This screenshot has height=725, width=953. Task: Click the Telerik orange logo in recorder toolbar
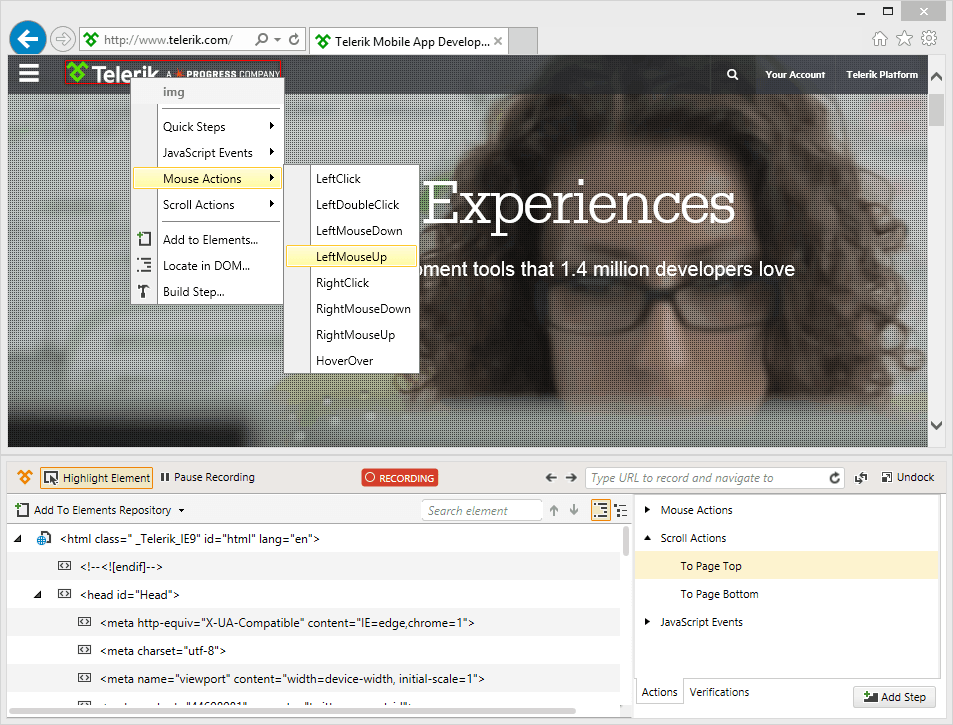(24, 477)
